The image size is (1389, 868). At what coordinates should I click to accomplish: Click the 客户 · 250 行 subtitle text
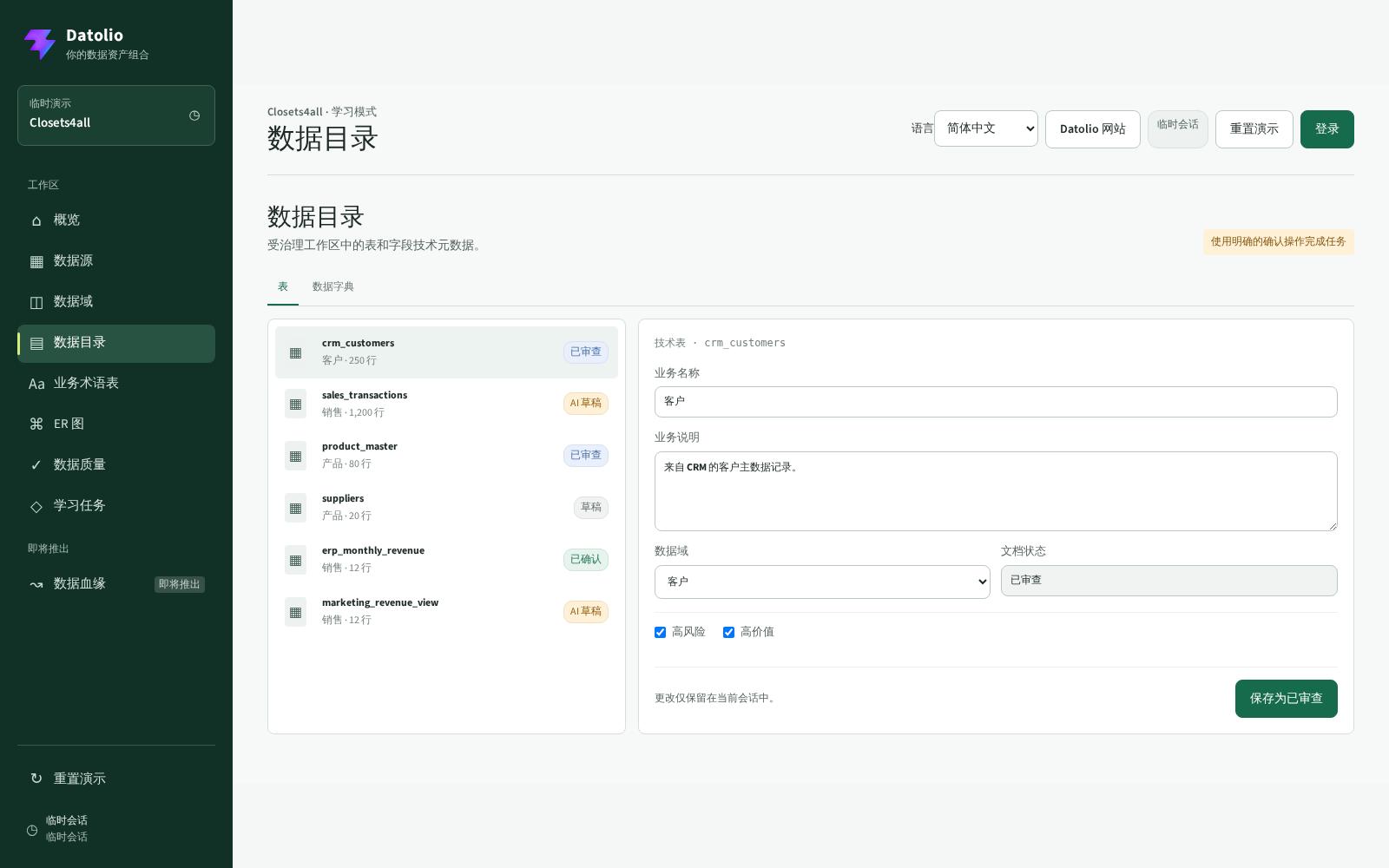pos(349,360)
